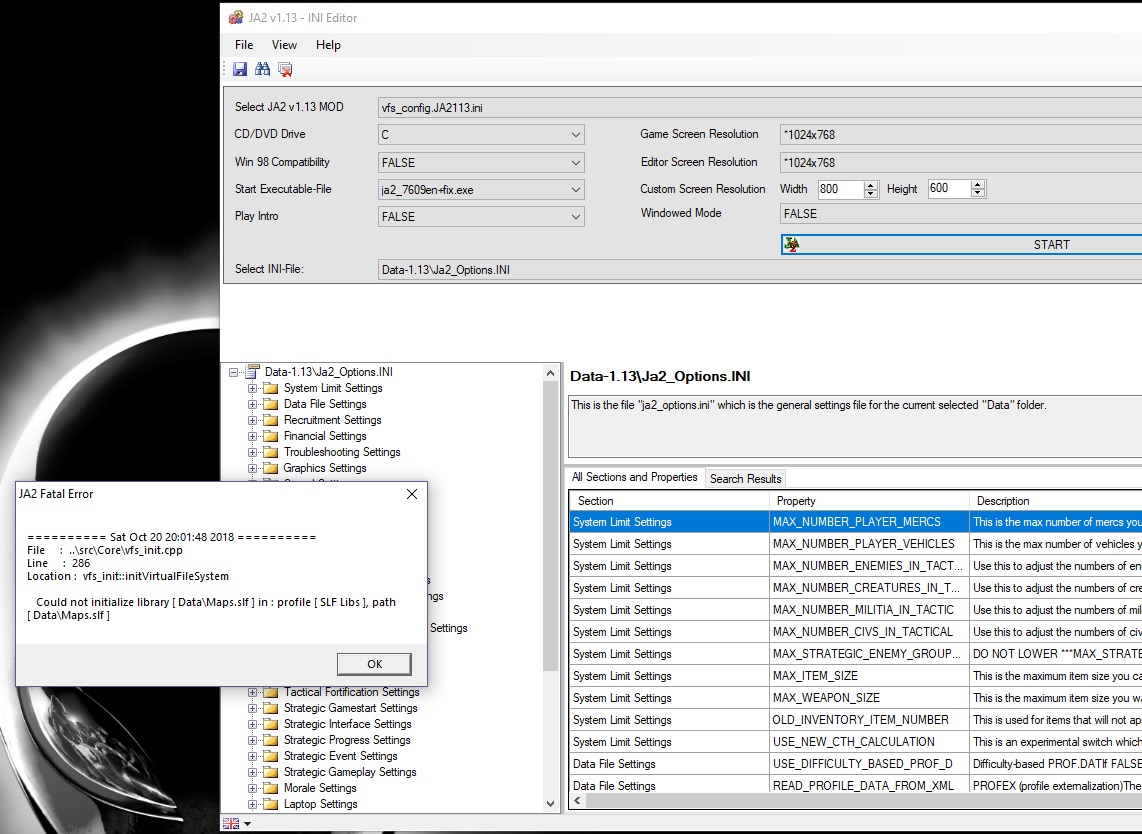Open the File menu
This screenshot has height=834, width=1142.
(x=244, y=45)
